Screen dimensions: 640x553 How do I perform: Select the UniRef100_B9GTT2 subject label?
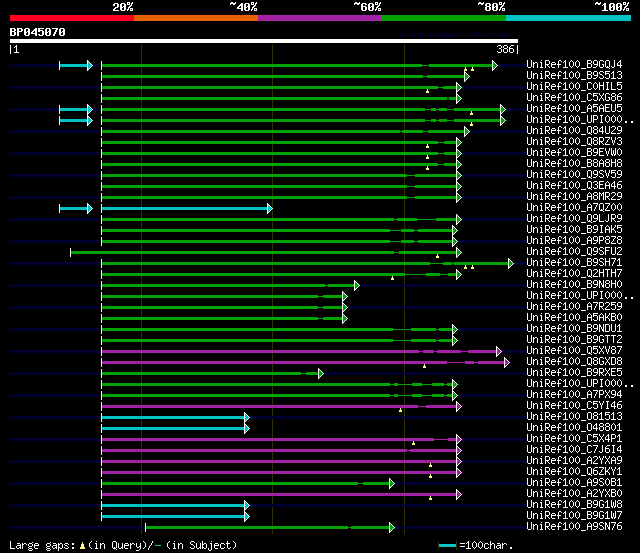pos(574,340)
